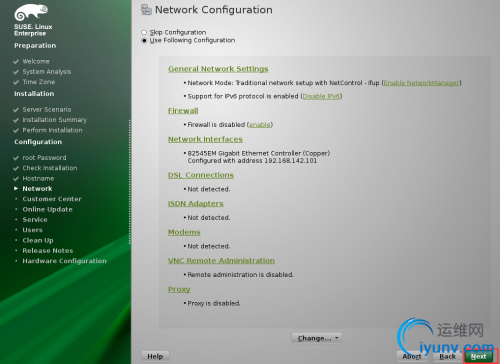Open the Network Interfaces heading link
Screen dimensions: 500x364
click(x=205, y=139)
